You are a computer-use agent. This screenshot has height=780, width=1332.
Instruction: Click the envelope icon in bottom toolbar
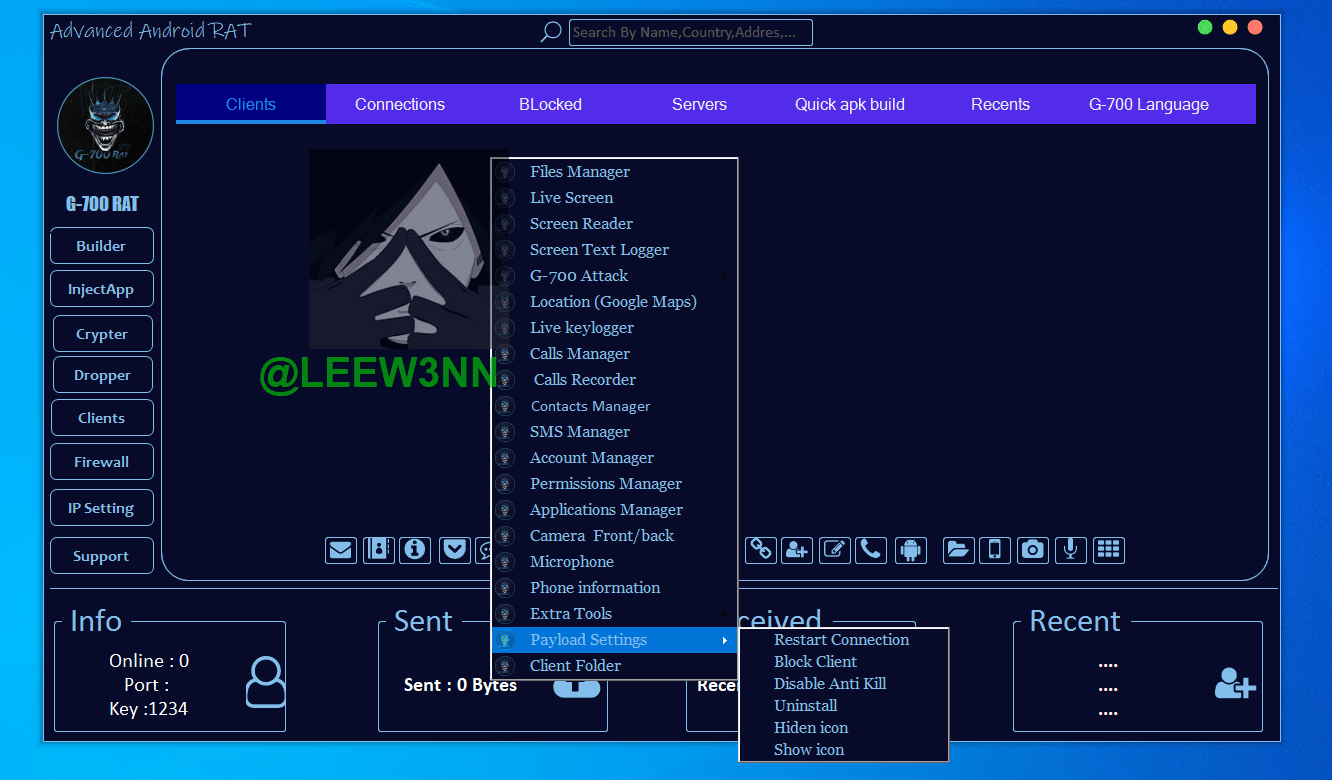pos(341,550)
